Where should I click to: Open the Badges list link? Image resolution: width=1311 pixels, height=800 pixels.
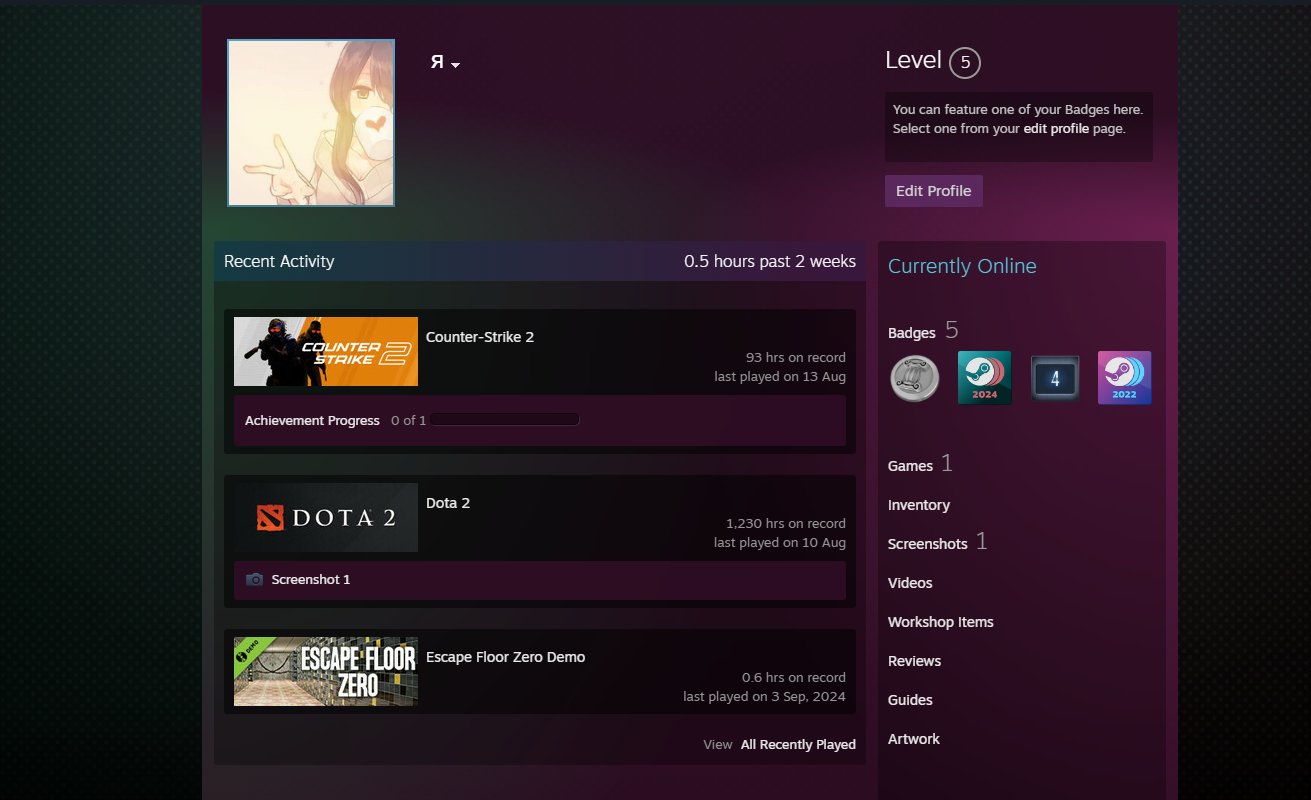pos(911,333)
